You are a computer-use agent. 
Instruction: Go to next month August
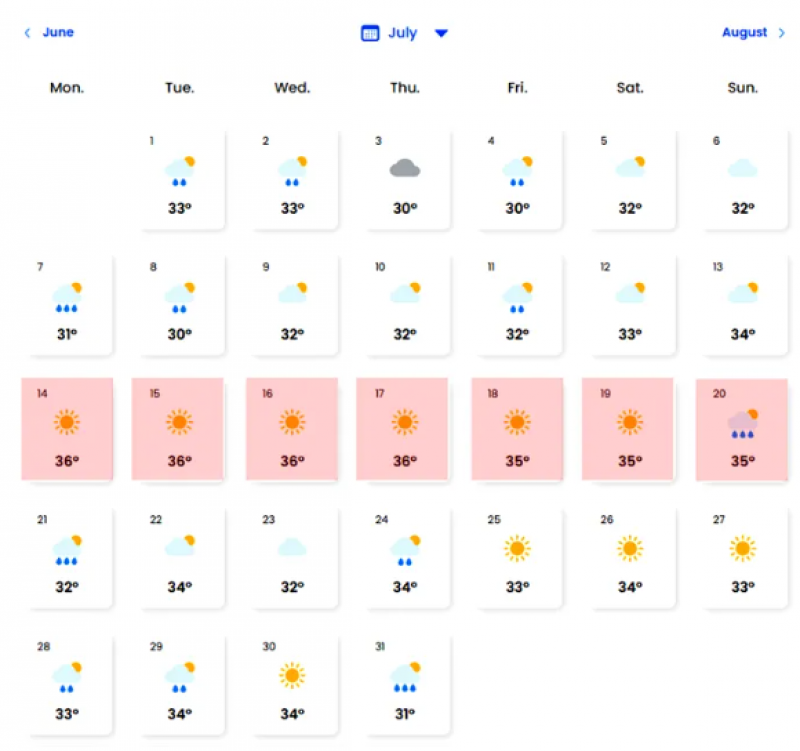[744, 32]
